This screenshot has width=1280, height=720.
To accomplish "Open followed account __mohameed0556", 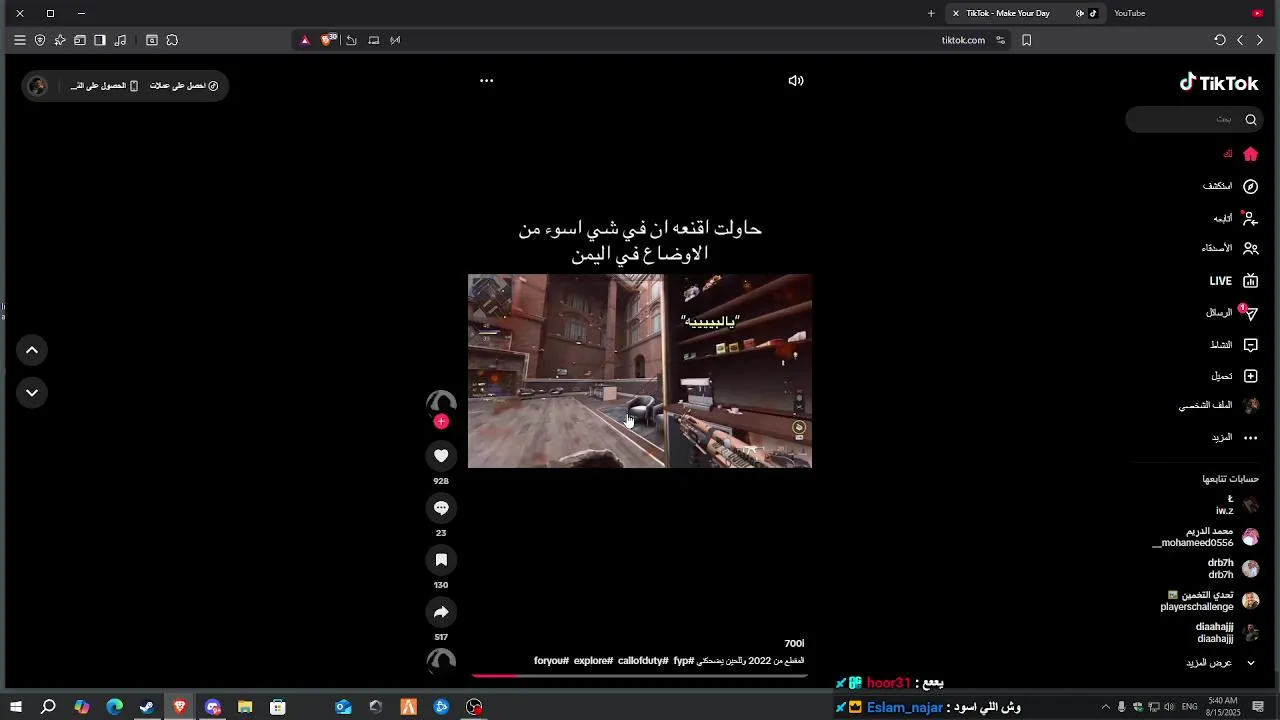I will point(1205,537).
